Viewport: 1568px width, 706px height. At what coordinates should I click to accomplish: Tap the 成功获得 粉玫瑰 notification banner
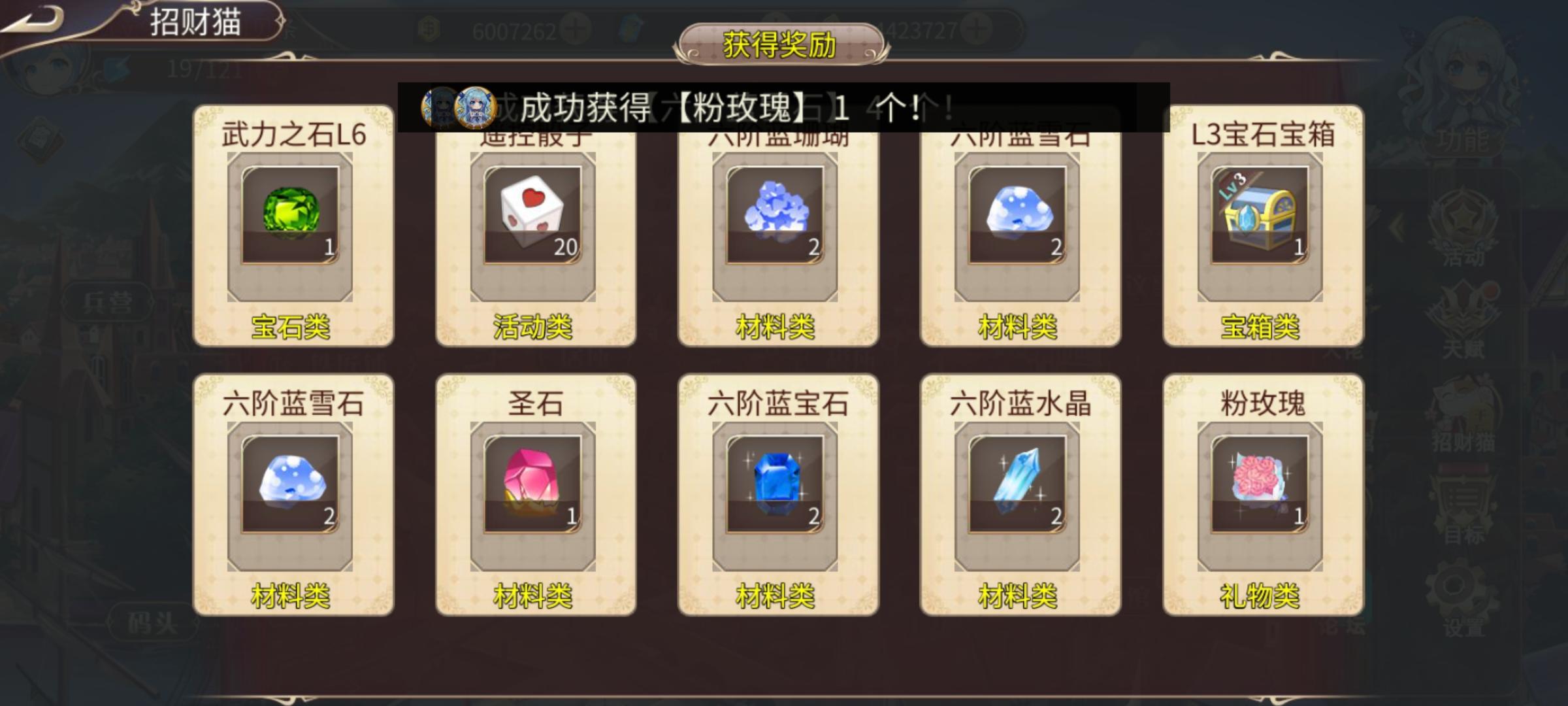(783, 107)
